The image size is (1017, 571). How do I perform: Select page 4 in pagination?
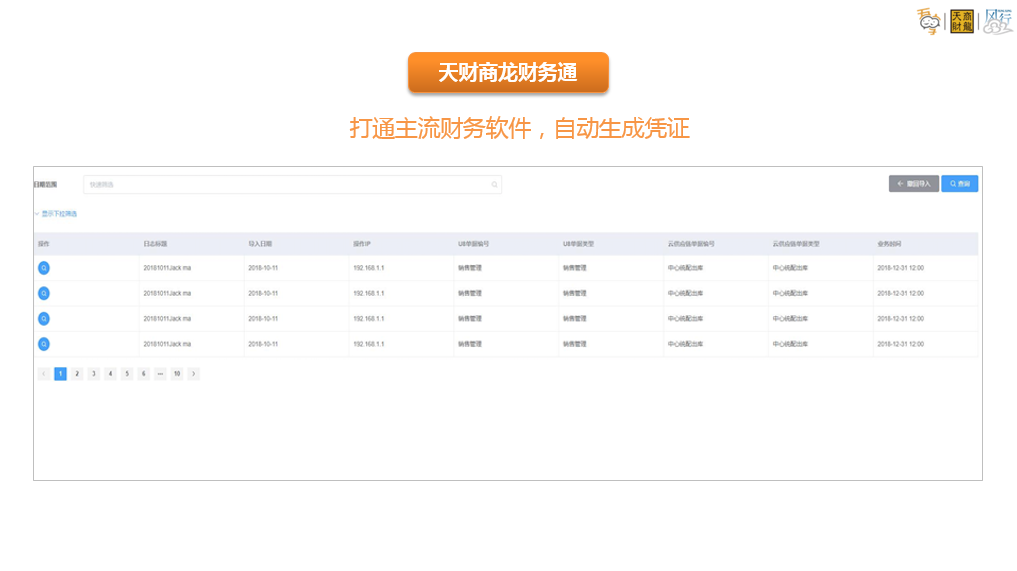(x=110, y=374)
